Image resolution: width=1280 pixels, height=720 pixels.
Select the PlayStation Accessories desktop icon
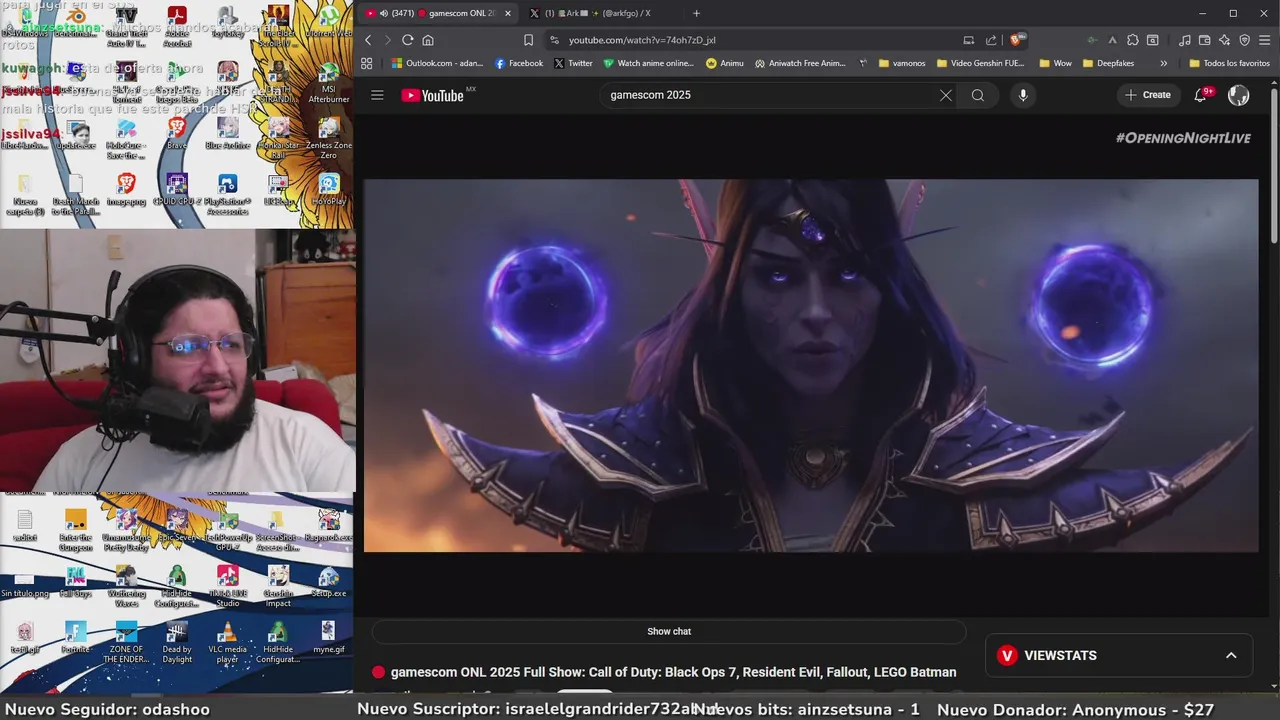click(x=228, y=194)
